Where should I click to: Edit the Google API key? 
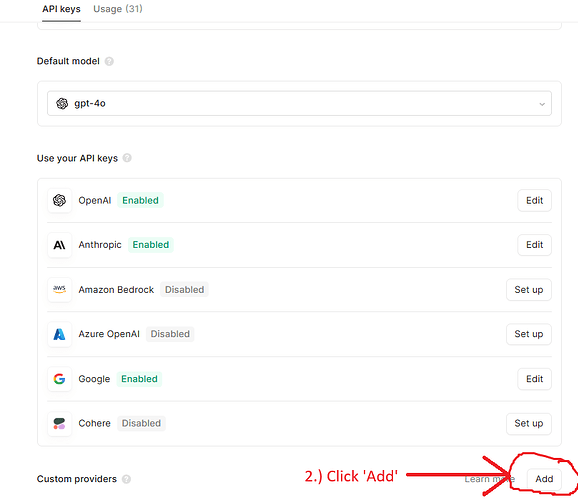[535, 379]
